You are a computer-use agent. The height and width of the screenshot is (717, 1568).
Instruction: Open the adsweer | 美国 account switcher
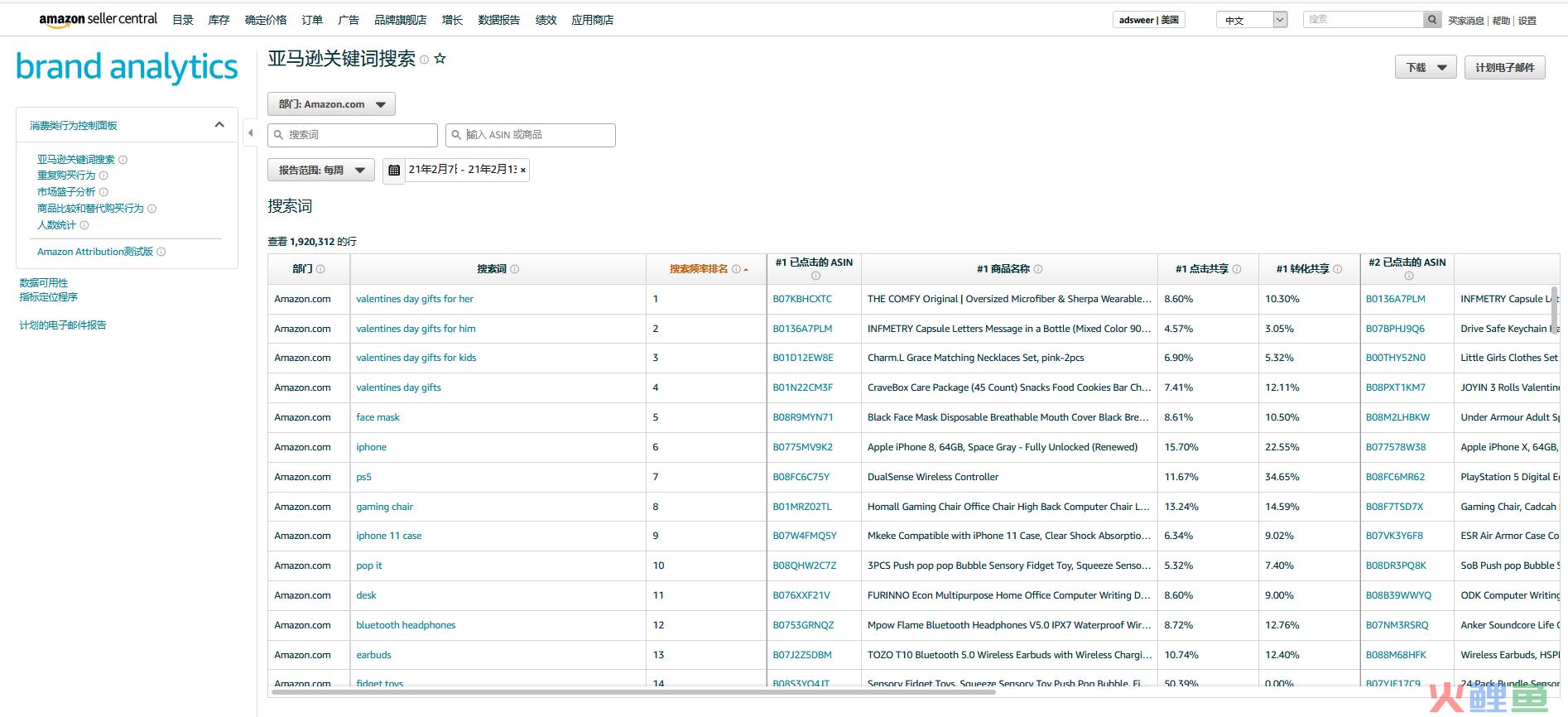coord(1148,20)
